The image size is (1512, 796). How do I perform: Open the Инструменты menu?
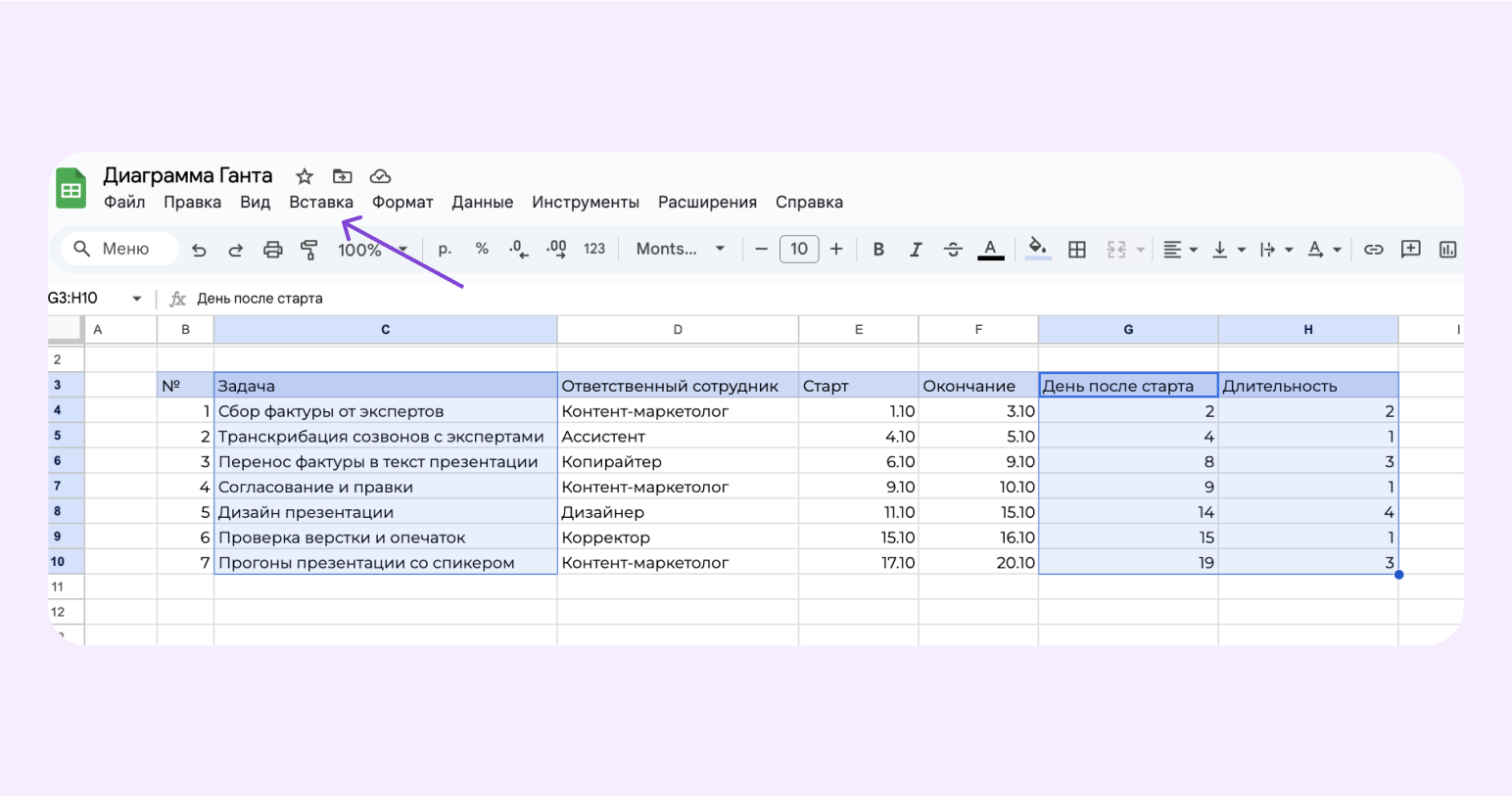(586, 202)
